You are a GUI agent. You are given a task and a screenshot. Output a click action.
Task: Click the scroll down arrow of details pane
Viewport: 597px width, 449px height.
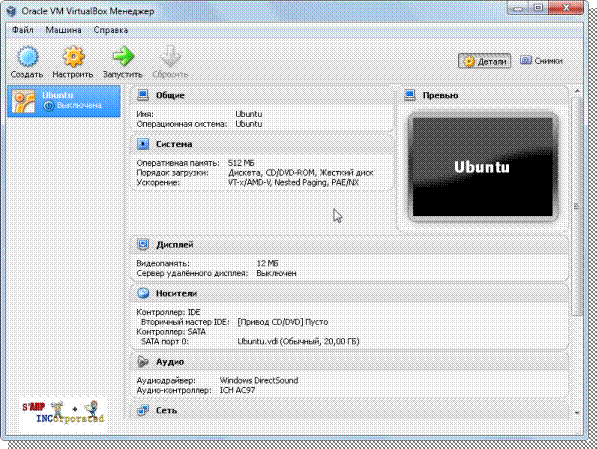coord(577,413)
